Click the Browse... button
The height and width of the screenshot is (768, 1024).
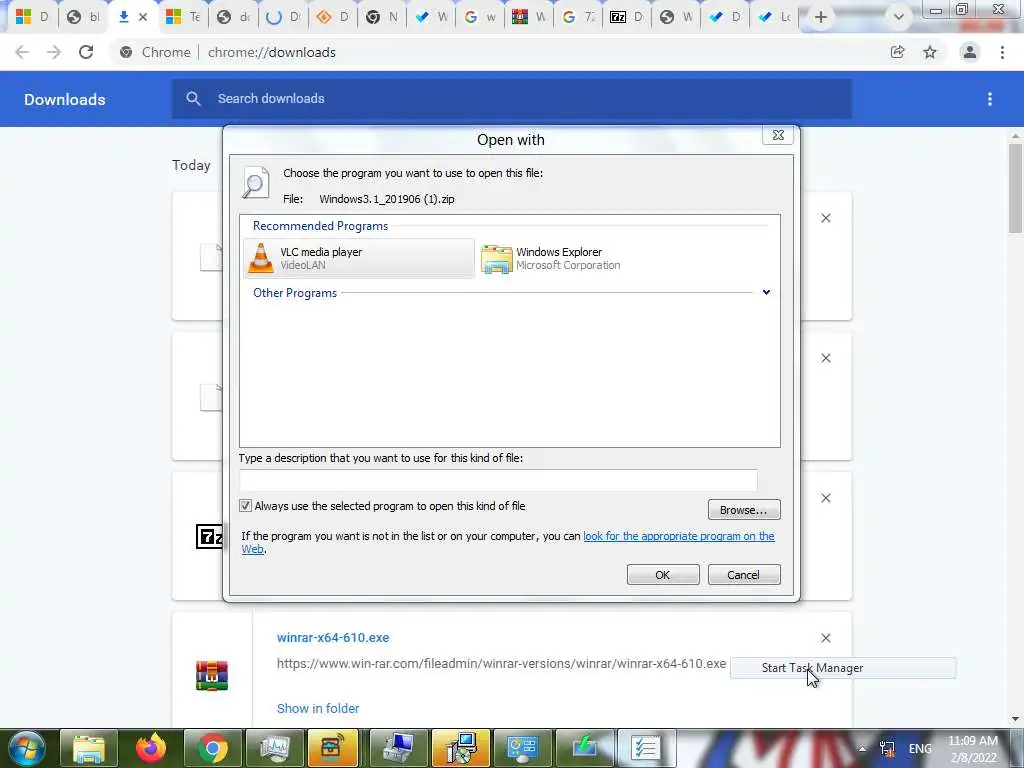744,509
